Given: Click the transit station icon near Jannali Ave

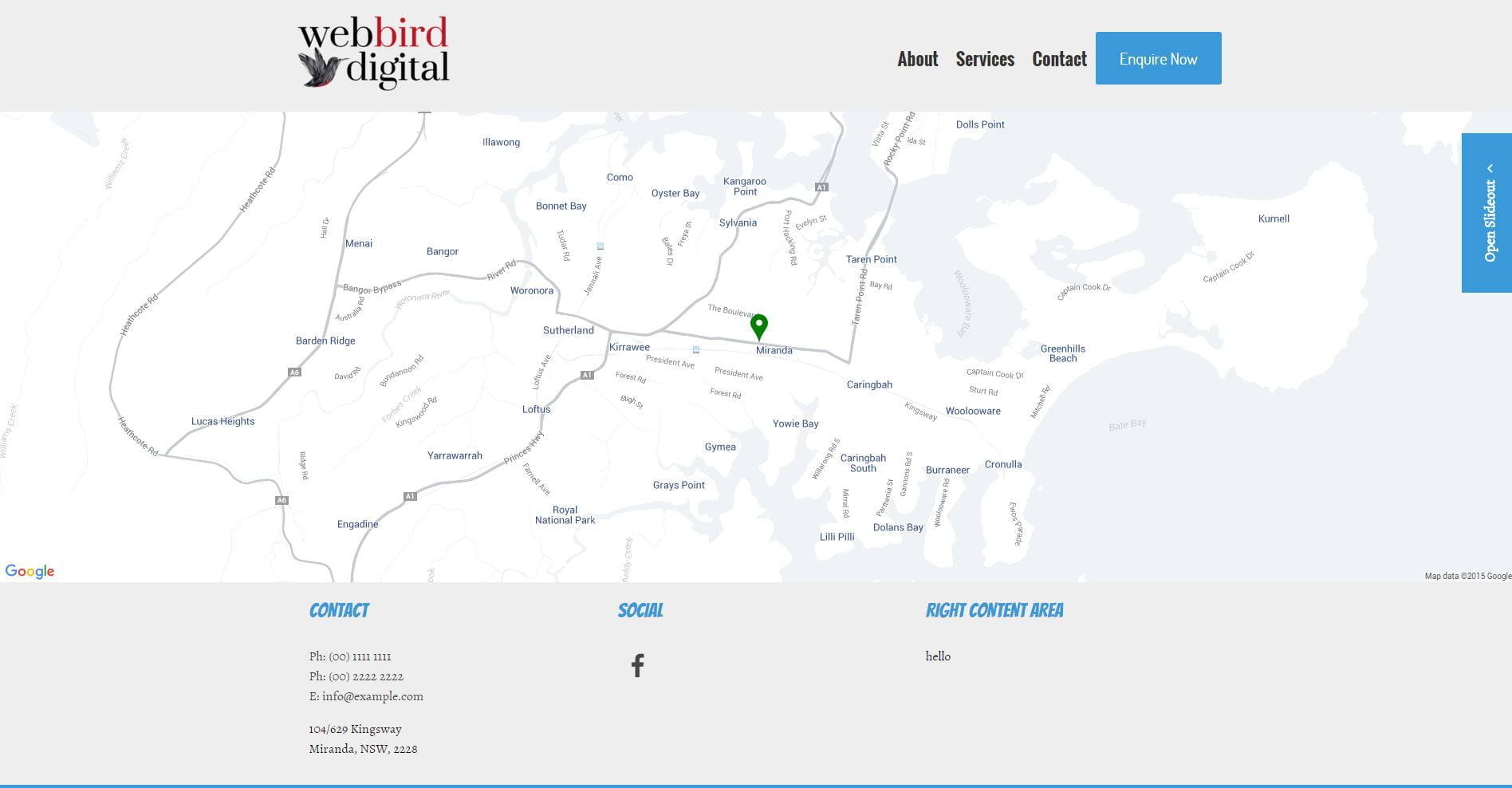Looking at the screenshot, I should (x=600, y=246).
